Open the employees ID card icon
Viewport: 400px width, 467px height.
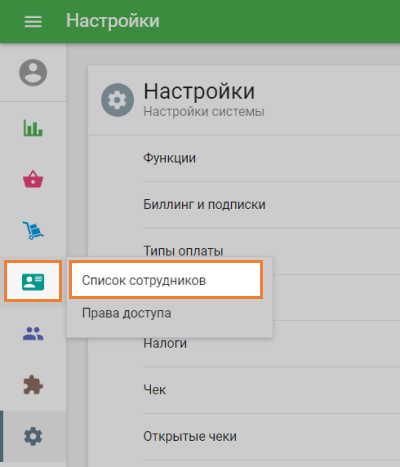click(x=33, y=282)
